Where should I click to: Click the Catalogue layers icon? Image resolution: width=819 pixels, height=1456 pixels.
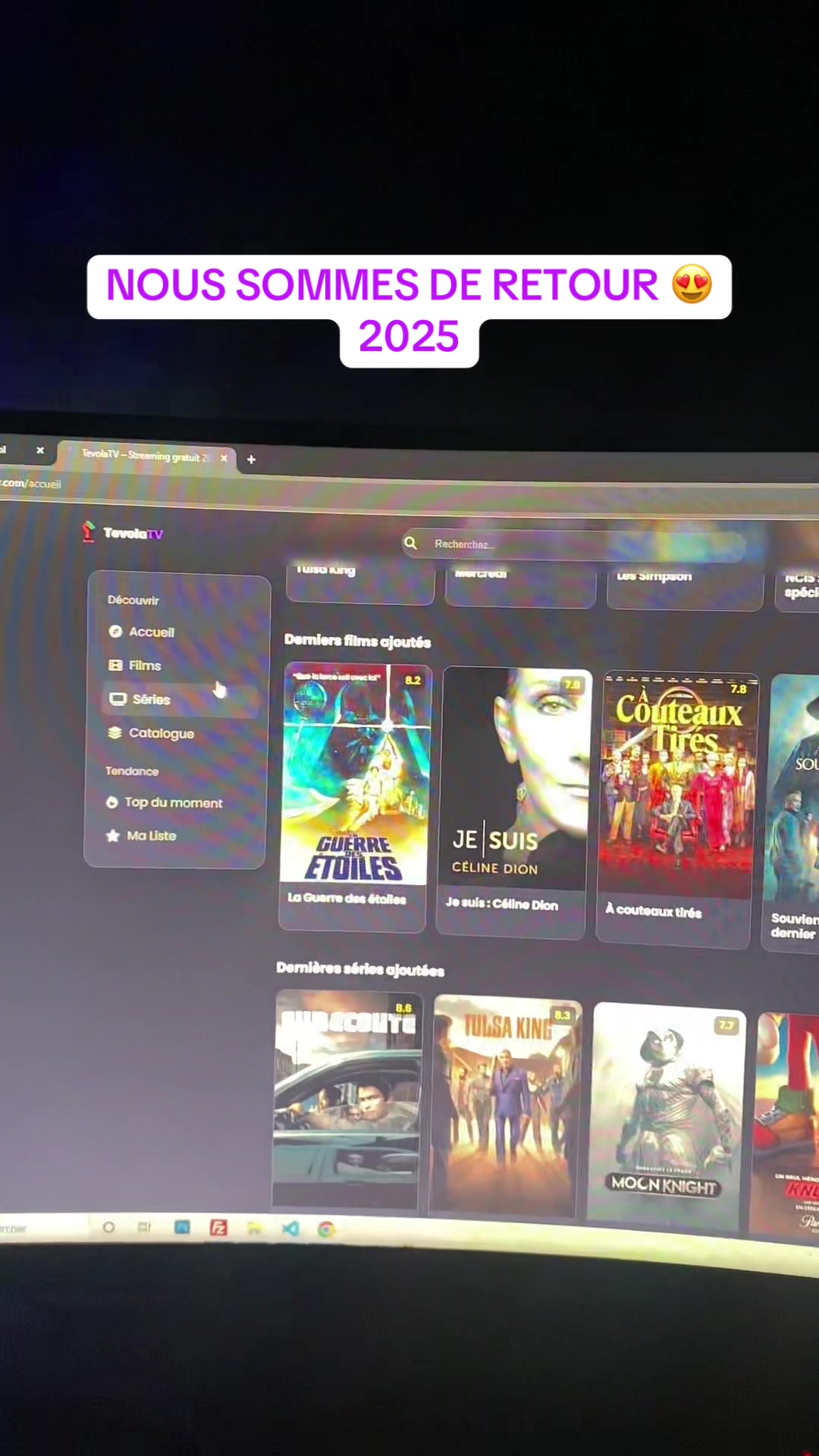pyautogui.click(x=115, y=733)
